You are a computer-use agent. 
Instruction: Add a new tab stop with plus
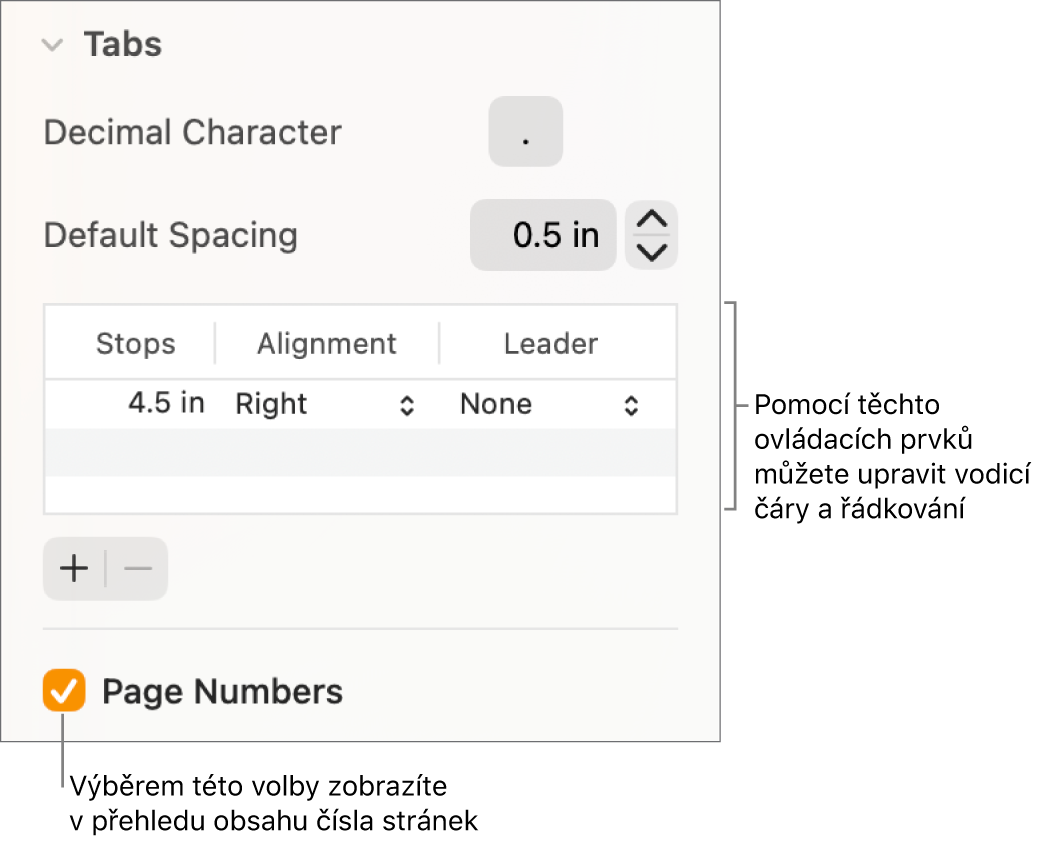coord(74,569)
